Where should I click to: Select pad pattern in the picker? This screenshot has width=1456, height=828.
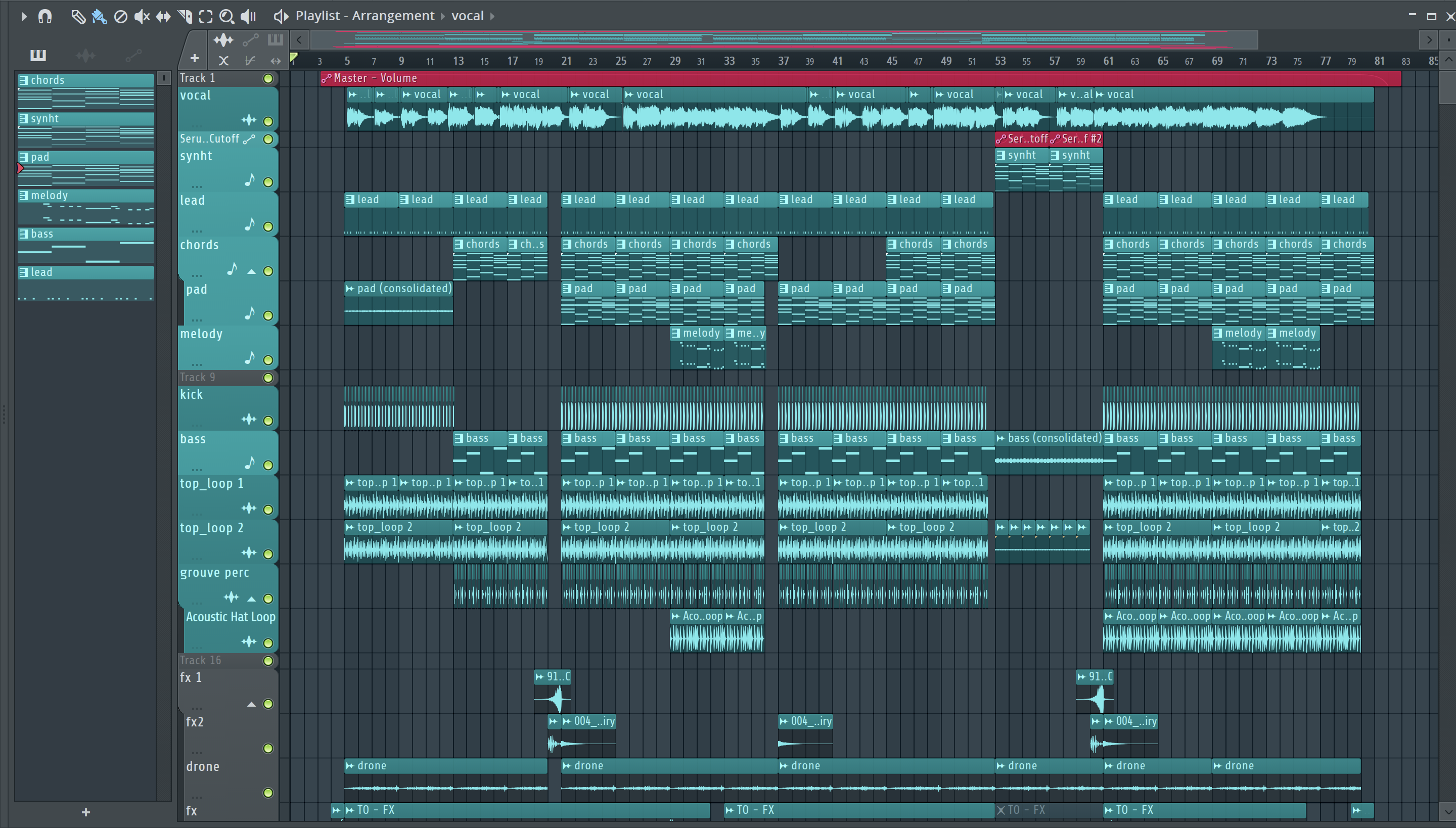pyautogui.click(x=86, y=168)
